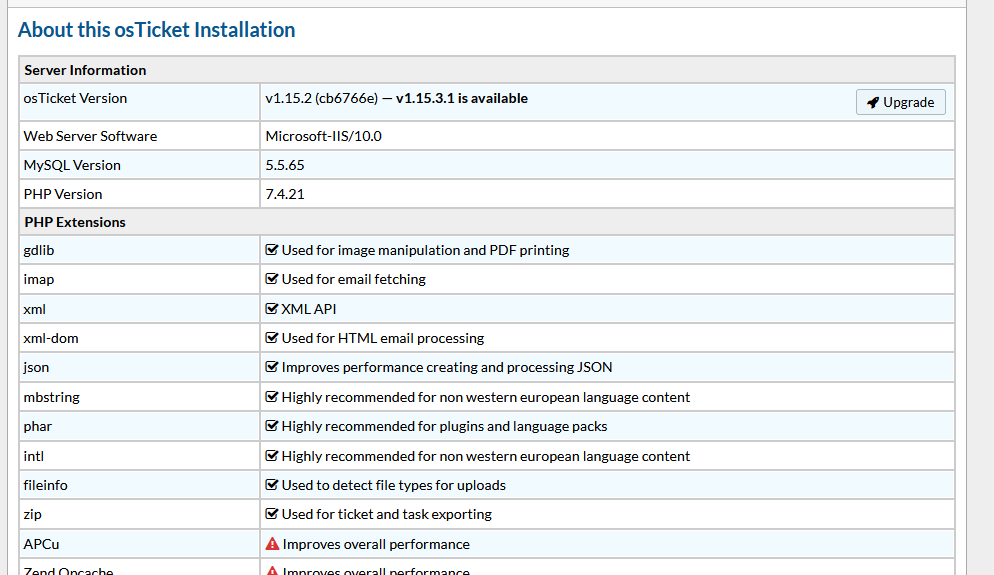
Task: Click the 'phar' extension name
Action: 37,427
